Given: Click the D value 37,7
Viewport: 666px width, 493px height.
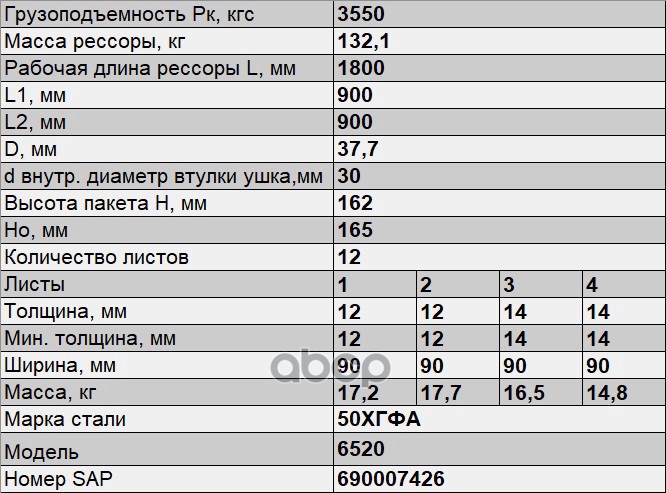Looking at the screenshot, I should pyautogui.click(x=358, y=149).
